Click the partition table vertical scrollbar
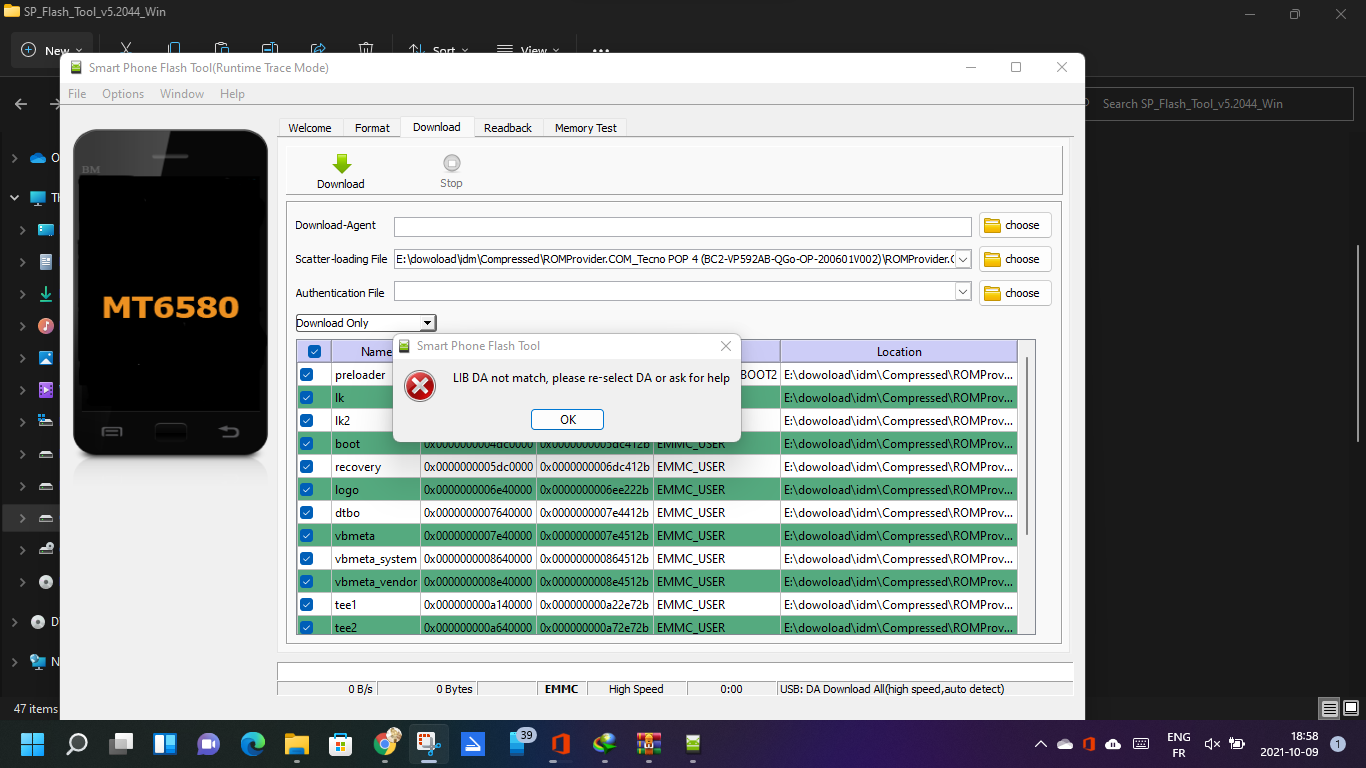The height and width of the screenshot is (768, 1366). point(1027,445)
